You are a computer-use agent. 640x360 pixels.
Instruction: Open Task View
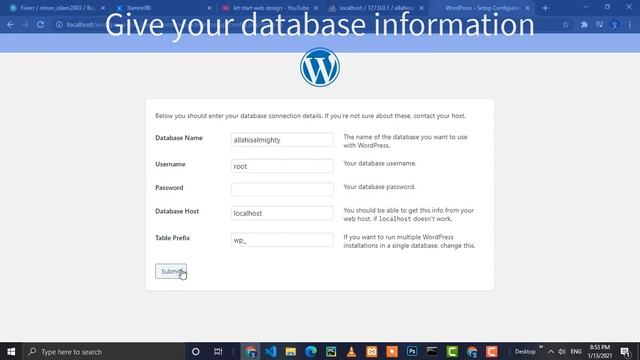(218, 351)
